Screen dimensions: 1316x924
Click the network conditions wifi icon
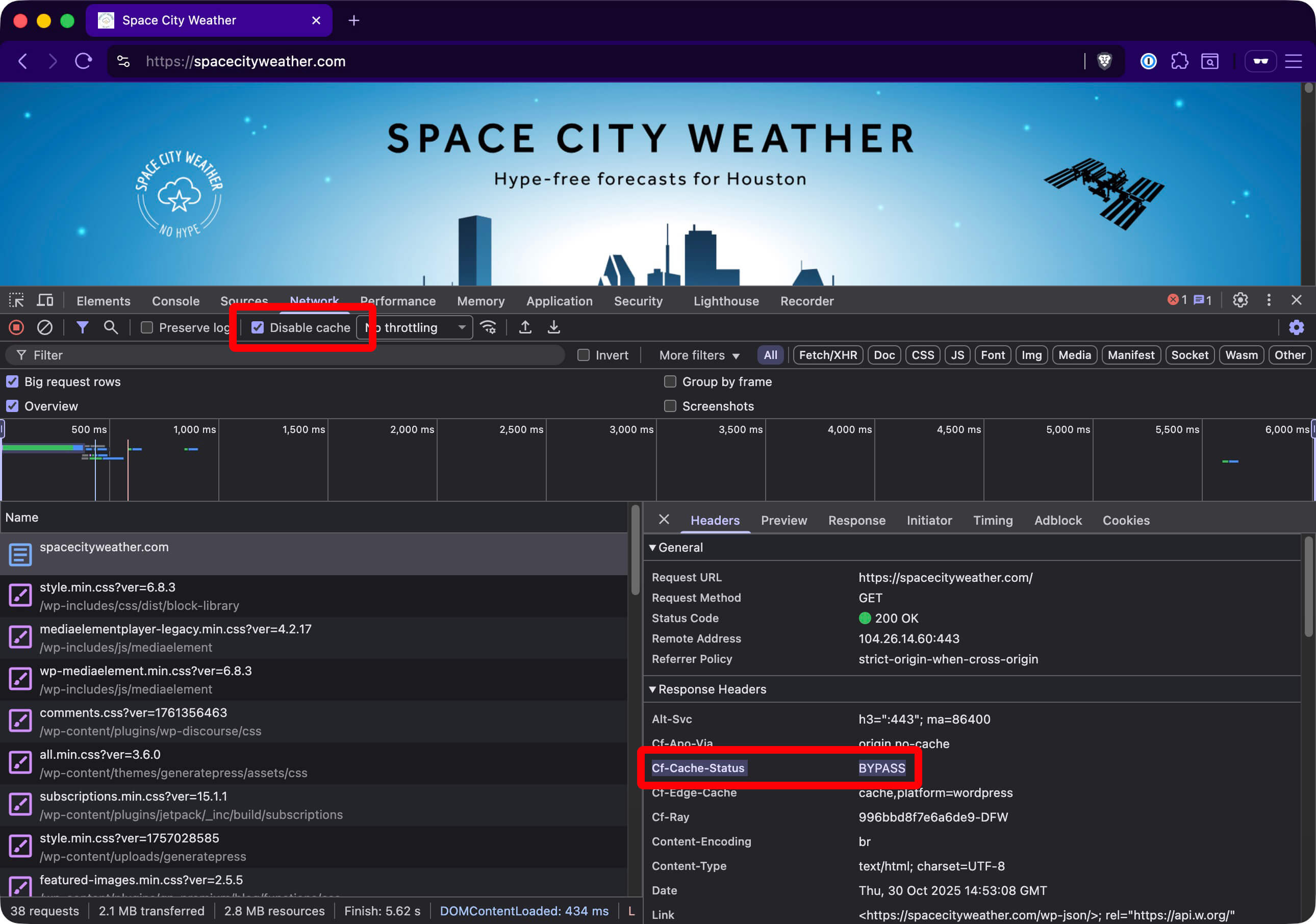coord(488,327)
